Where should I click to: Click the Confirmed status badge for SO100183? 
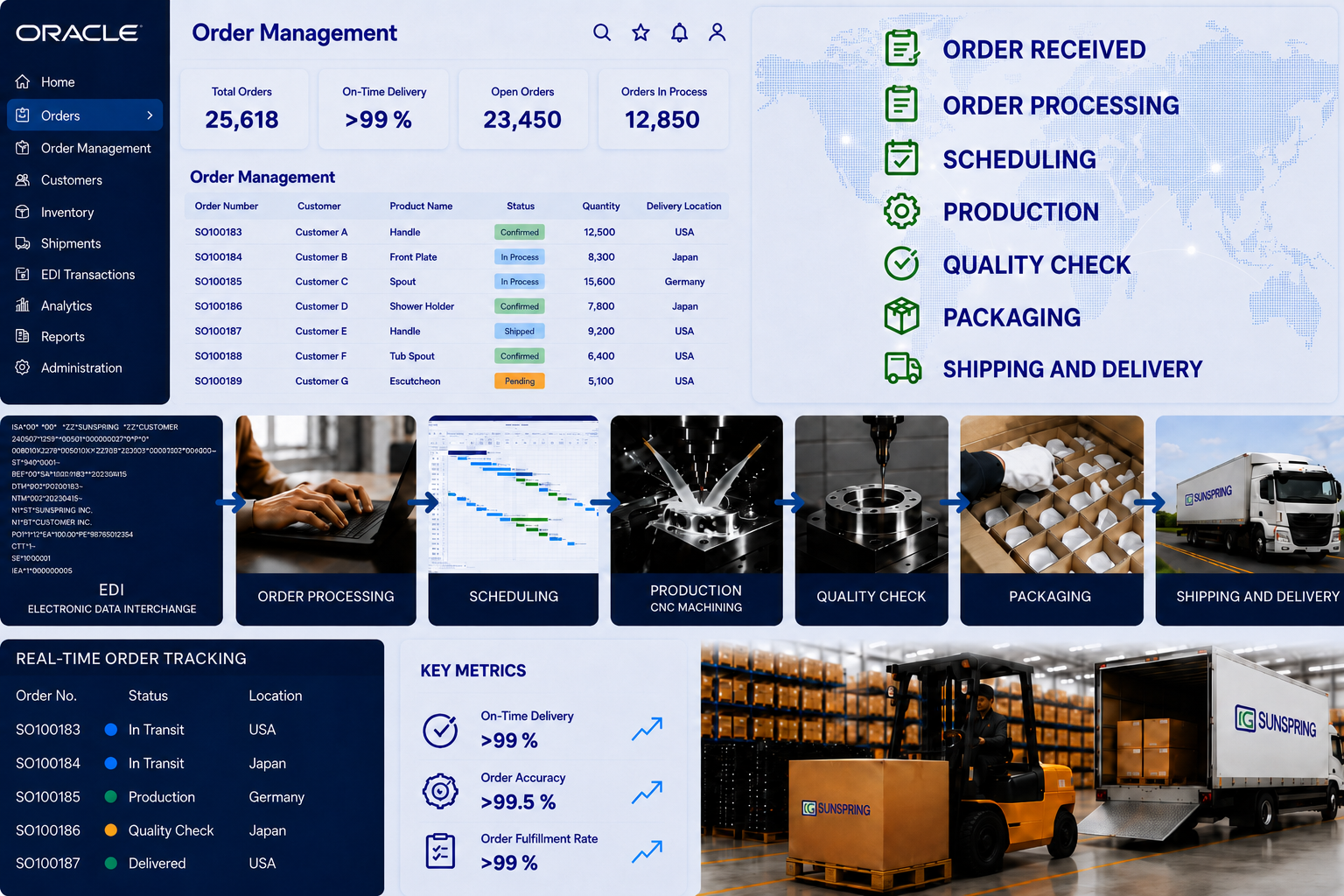pos(520,232)
